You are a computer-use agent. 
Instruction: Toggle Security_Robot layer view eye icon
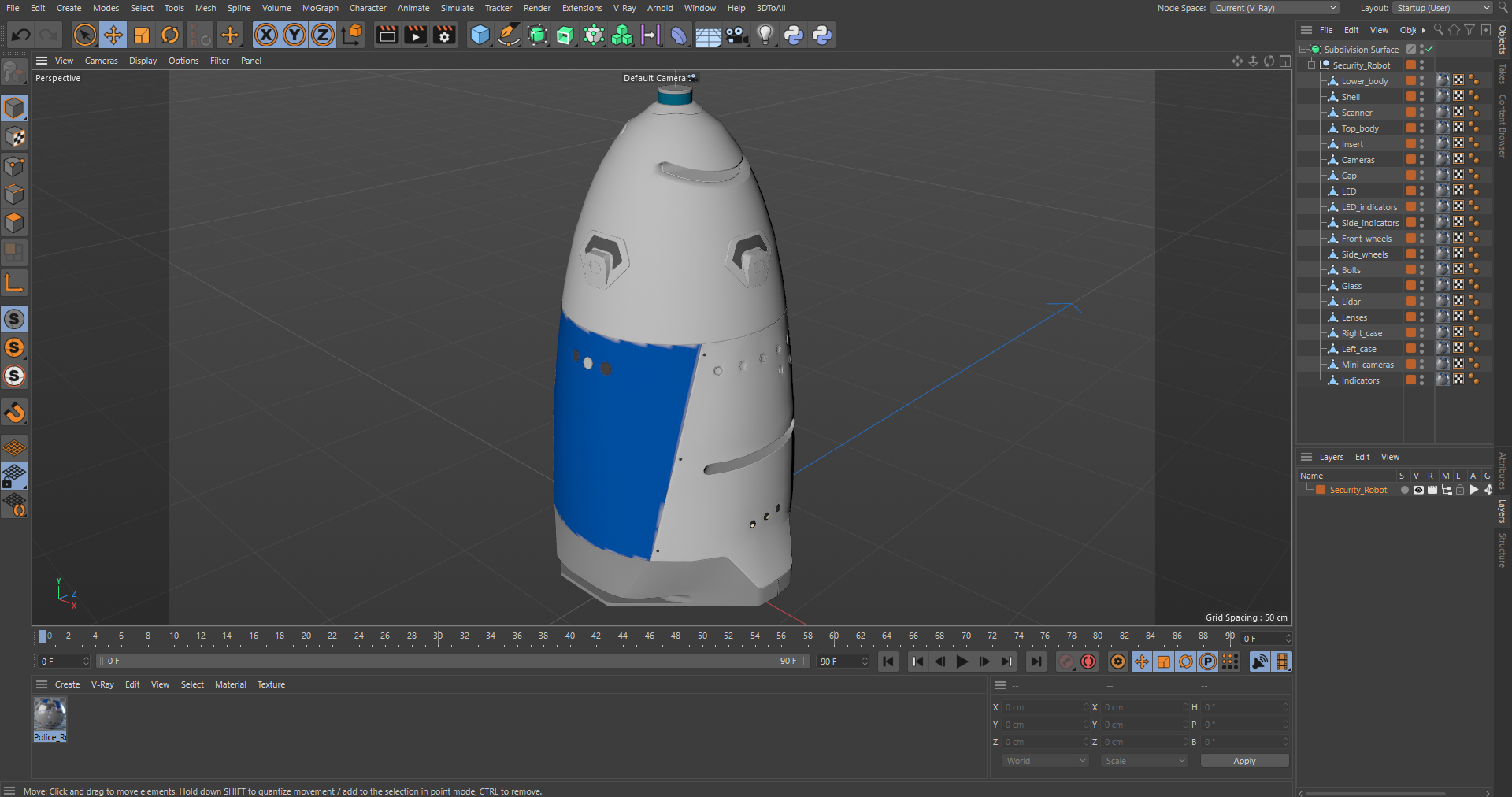pos(1418,490)
